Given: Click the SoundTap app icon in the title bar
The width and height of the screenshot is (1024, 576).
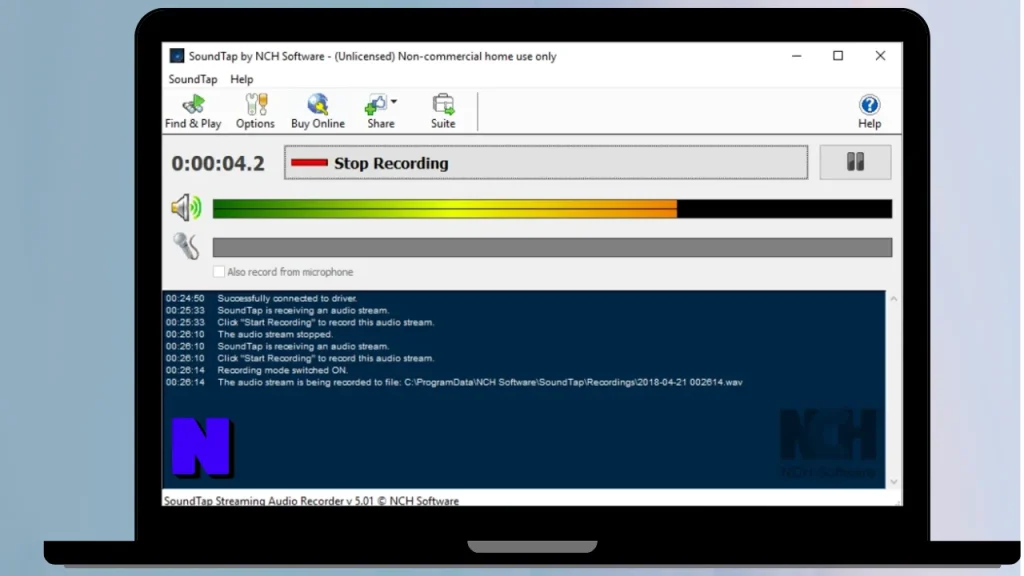Looking at the screenshot, I should (176, 56).
